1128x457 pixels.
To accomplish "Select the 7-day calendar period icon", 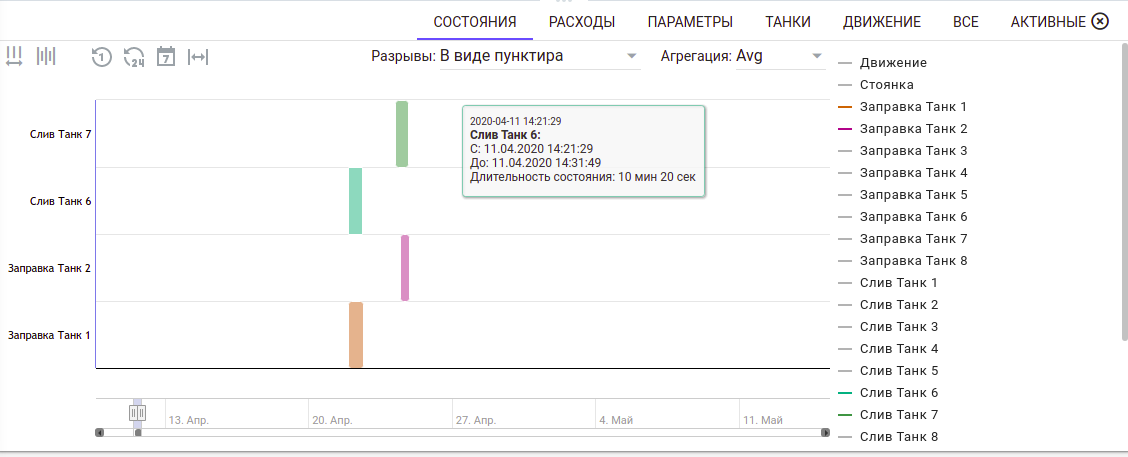I will [x=166, y=57].
